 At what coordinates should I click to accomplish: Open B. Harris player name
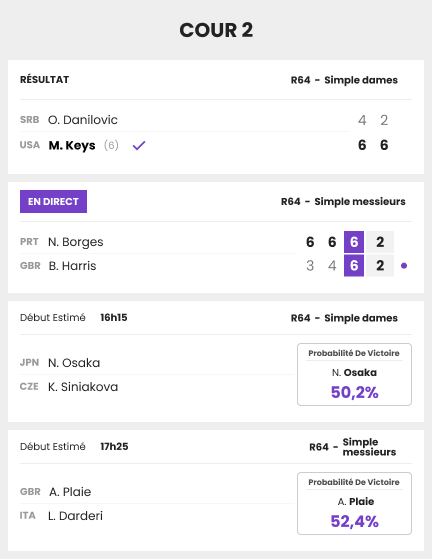72,266
